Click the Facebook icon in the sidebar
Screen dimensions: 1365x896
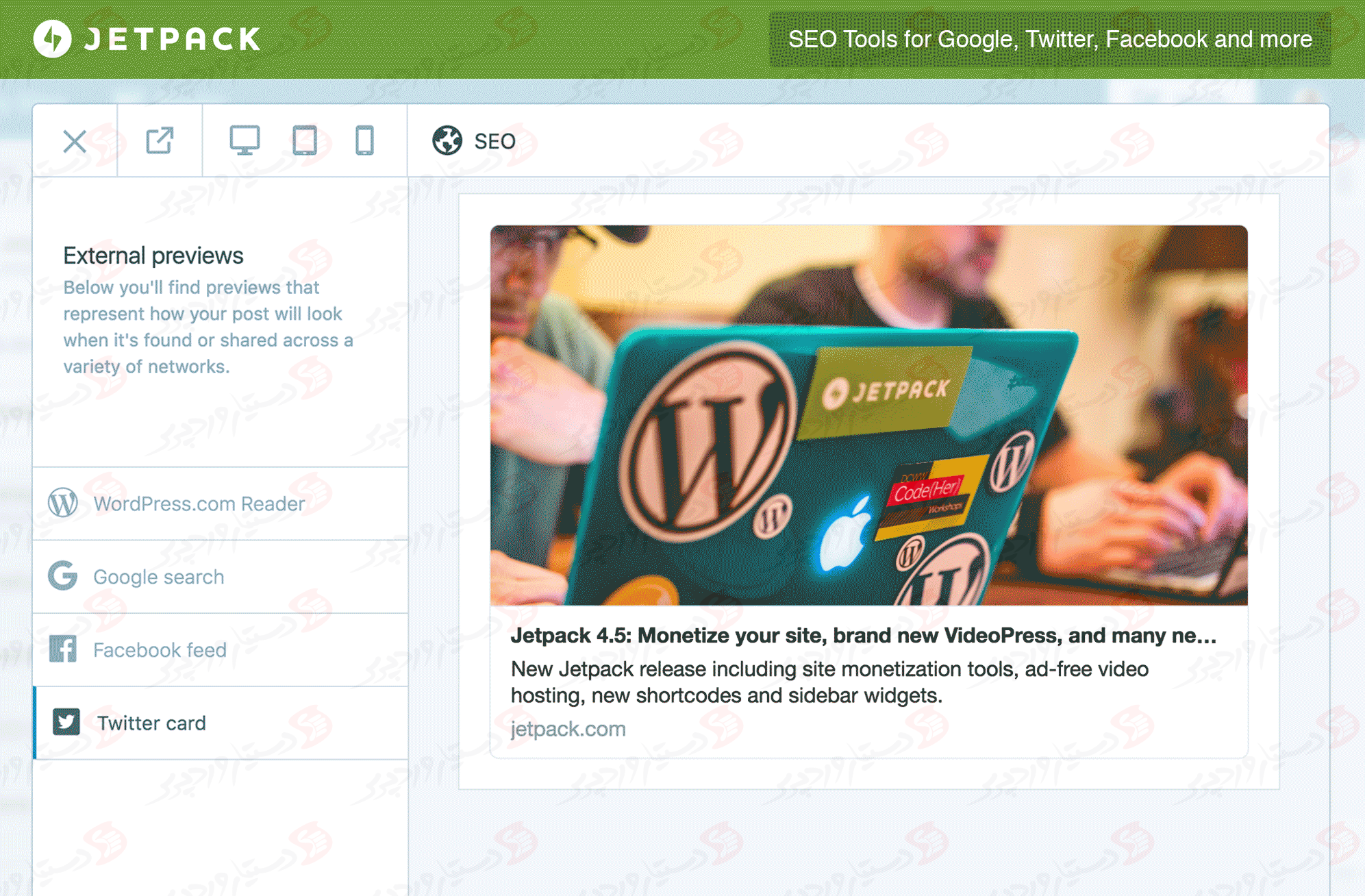click(64, 649)
